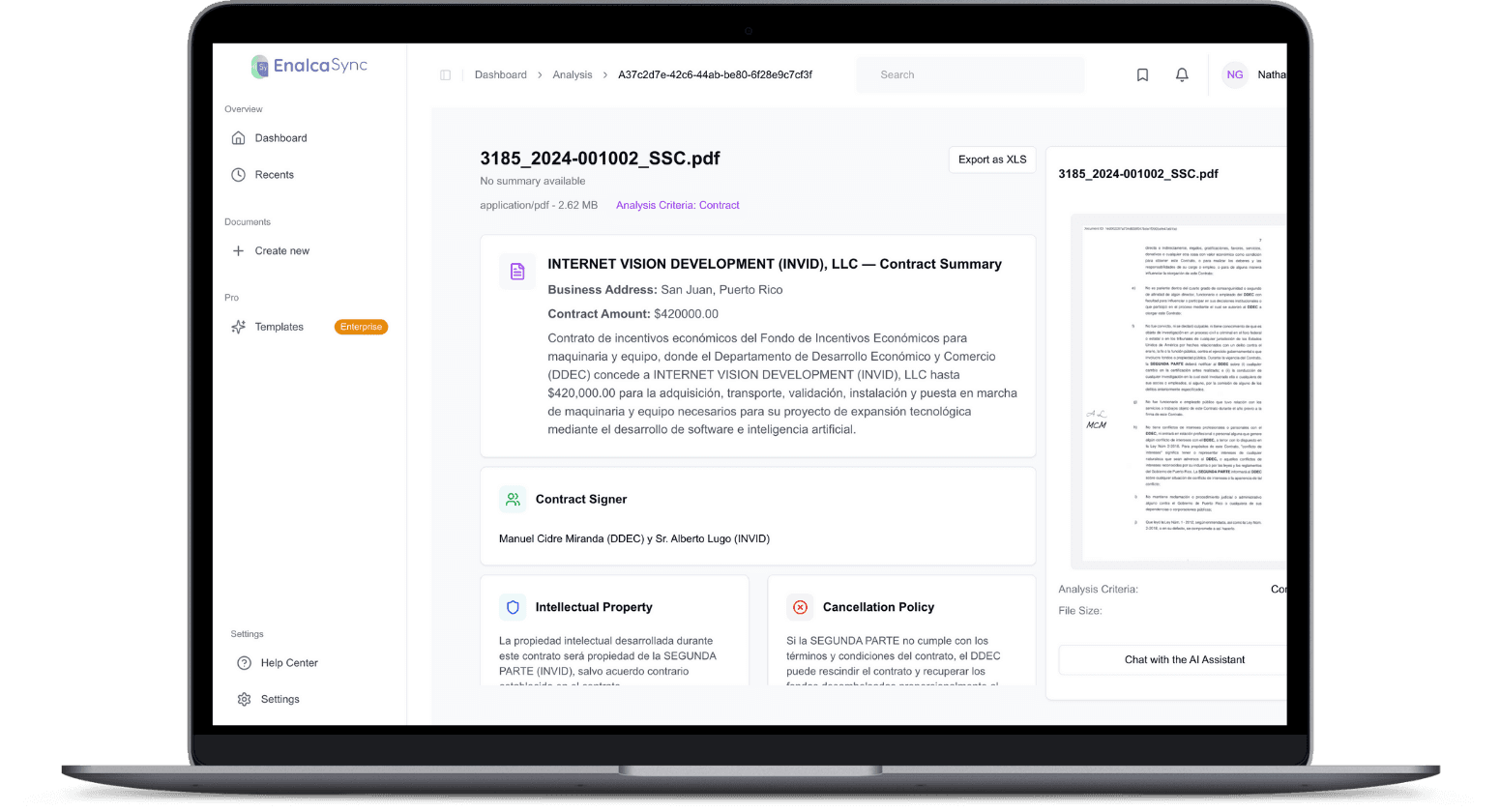1500x812 pixels.
Task: Click the bookmark icon
Action: (1142, 75)
